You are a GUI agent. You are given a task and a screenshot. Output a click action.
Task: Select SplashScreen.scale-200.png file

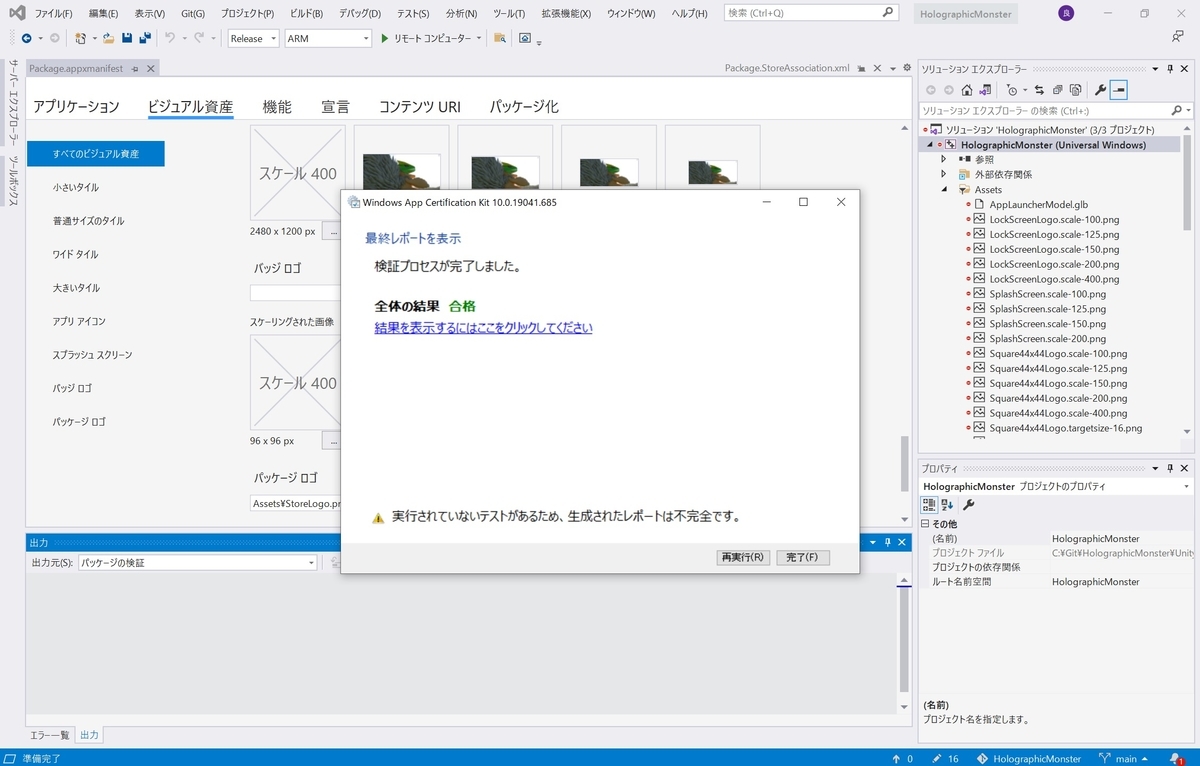point(1047,338)
